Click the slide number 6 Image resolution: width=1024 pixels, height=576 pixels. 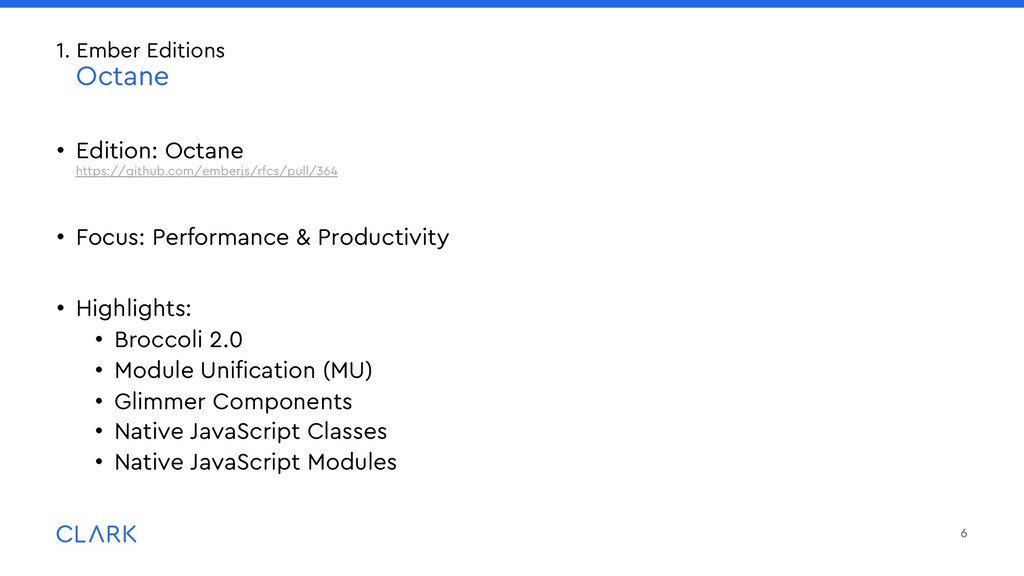963,533
